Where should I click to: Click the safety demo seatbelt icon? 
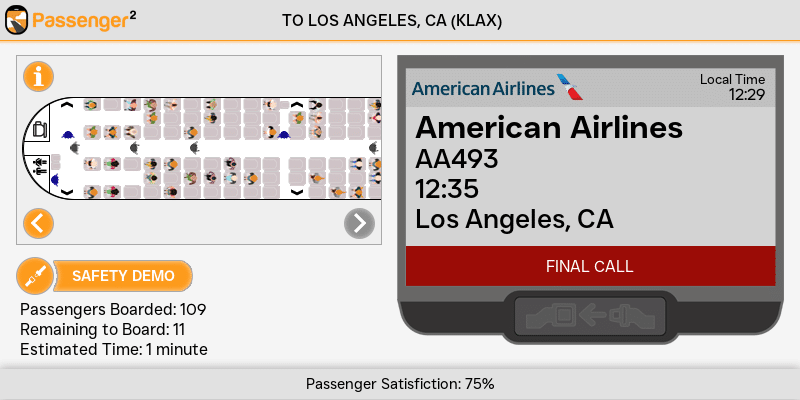37,276
